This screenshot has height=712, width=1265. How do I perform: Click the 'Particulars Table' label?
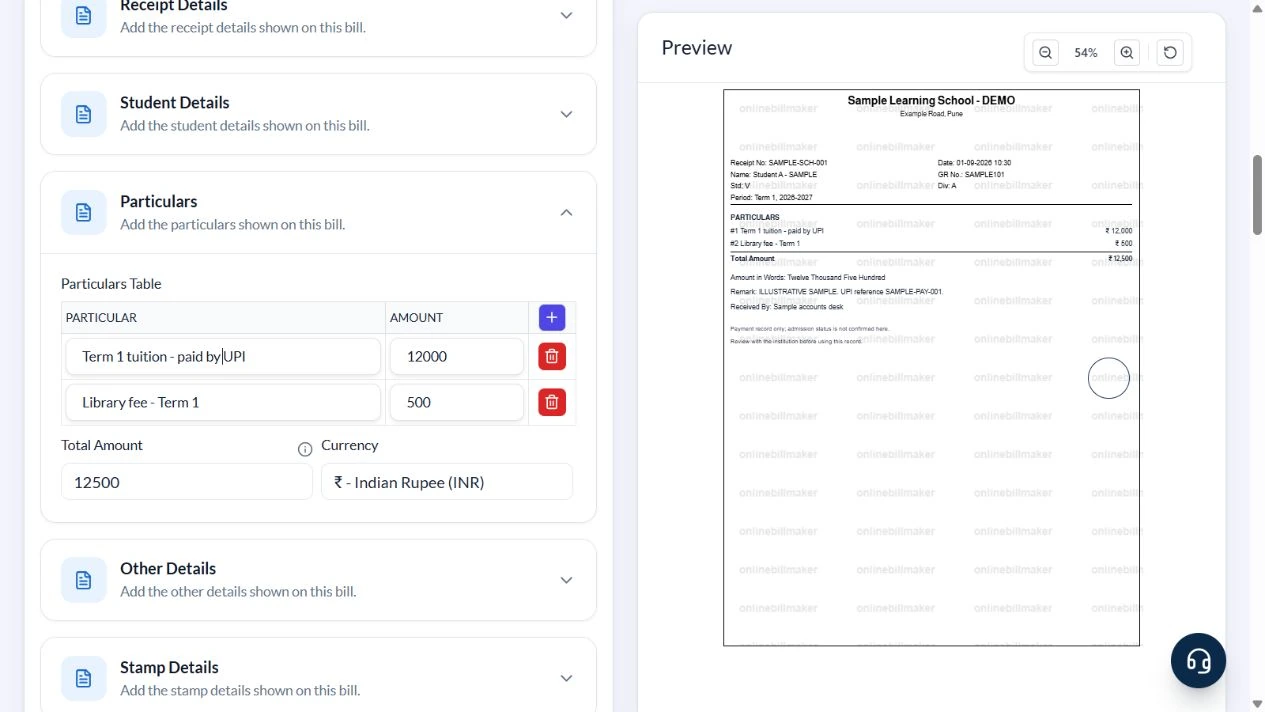pos(111,284)
